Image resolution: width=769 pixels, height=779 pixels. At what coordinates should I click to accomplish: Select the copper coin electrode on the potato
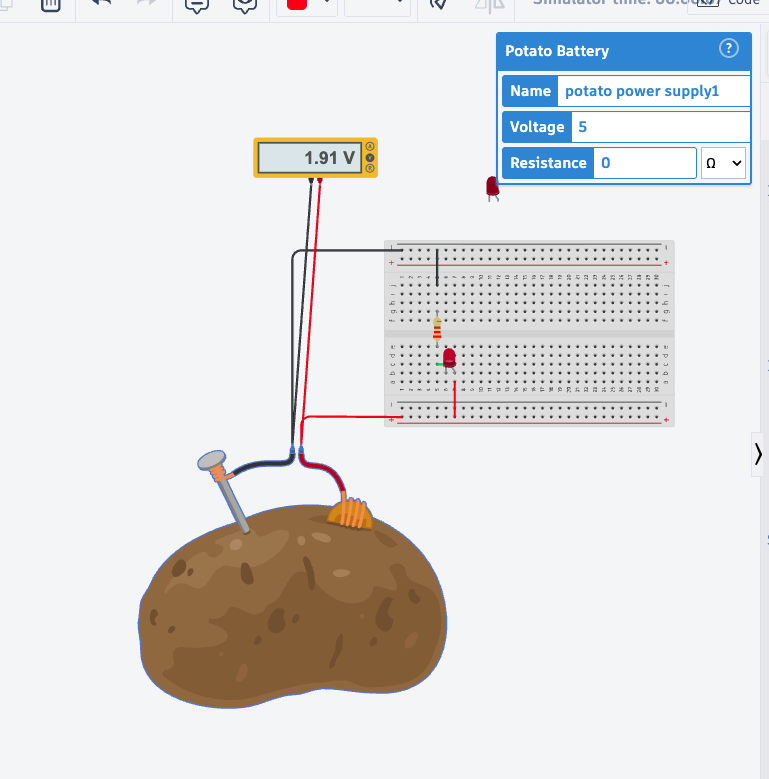pyautogui.click(x=350, y=513)
